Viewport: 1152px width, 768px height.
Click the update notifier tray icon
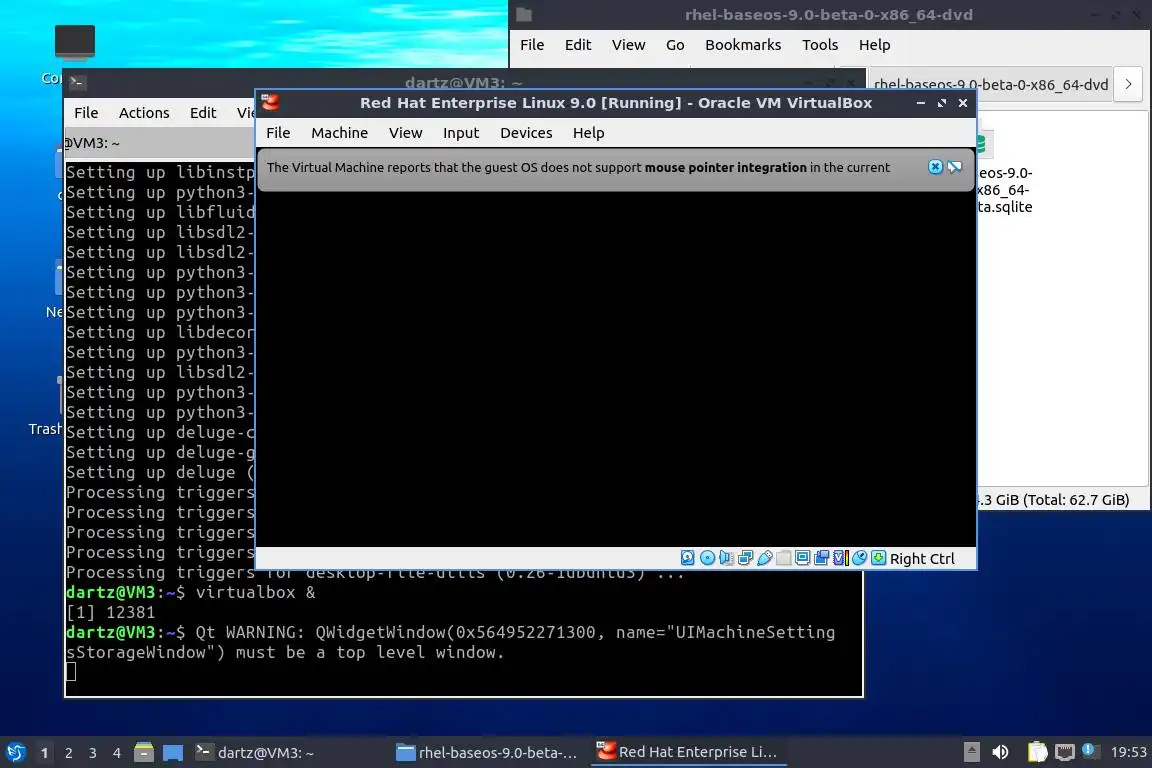tap(1090, 750)
